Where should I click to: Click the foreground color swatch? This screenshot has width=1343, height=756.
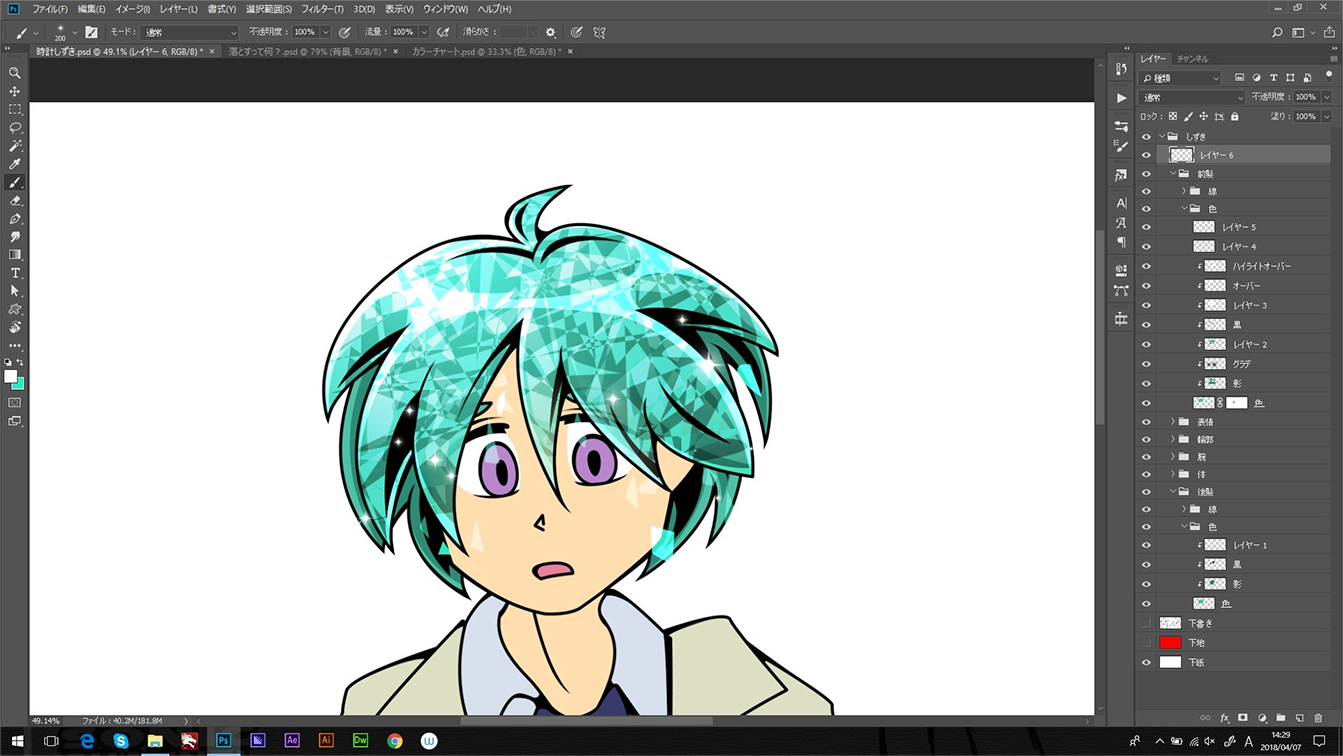click(x=10, y=377)
